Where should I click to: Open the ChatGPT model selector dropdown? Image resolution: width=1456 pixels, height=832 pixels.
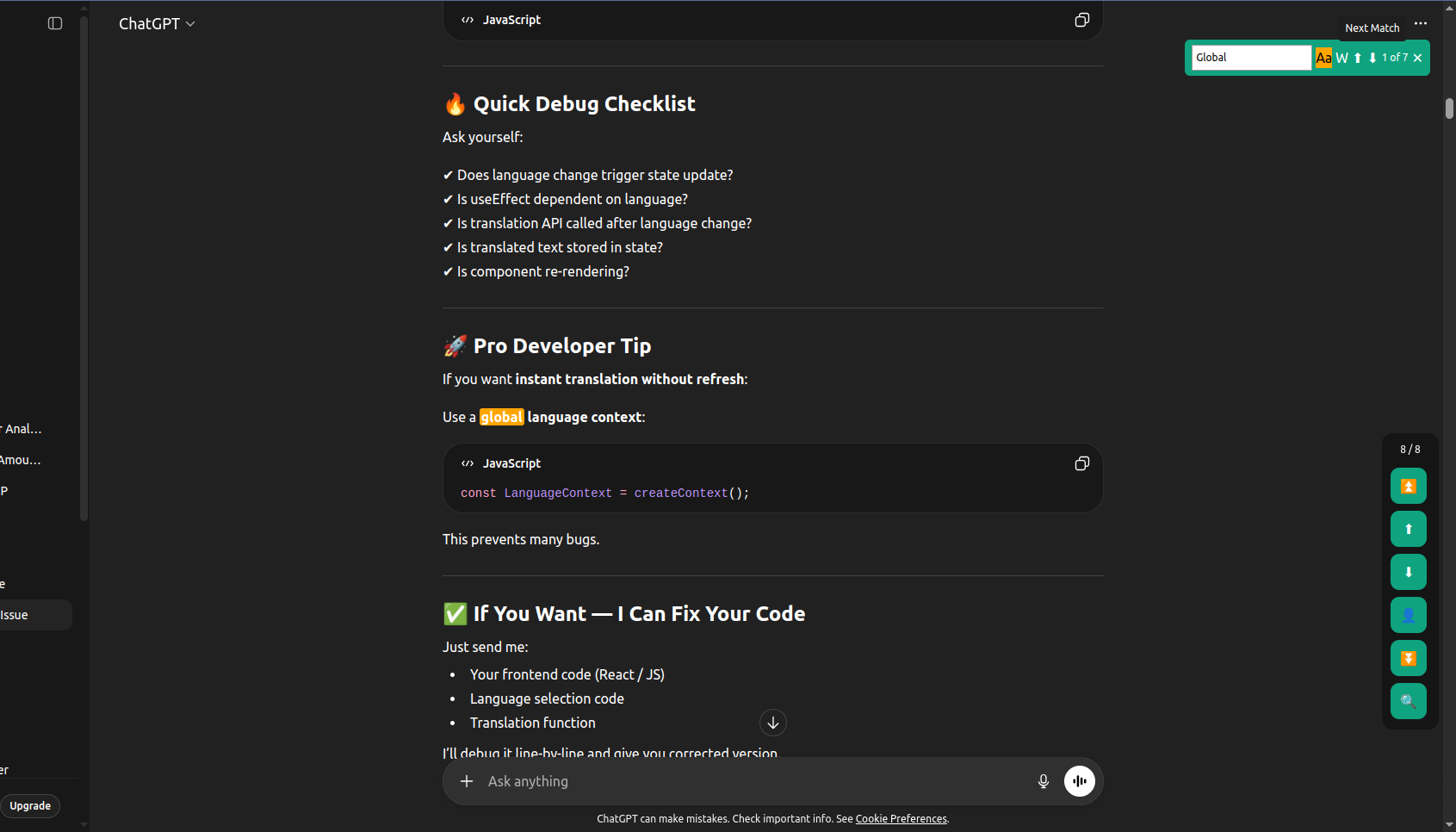pyautogui.click(x=157, y=23)
